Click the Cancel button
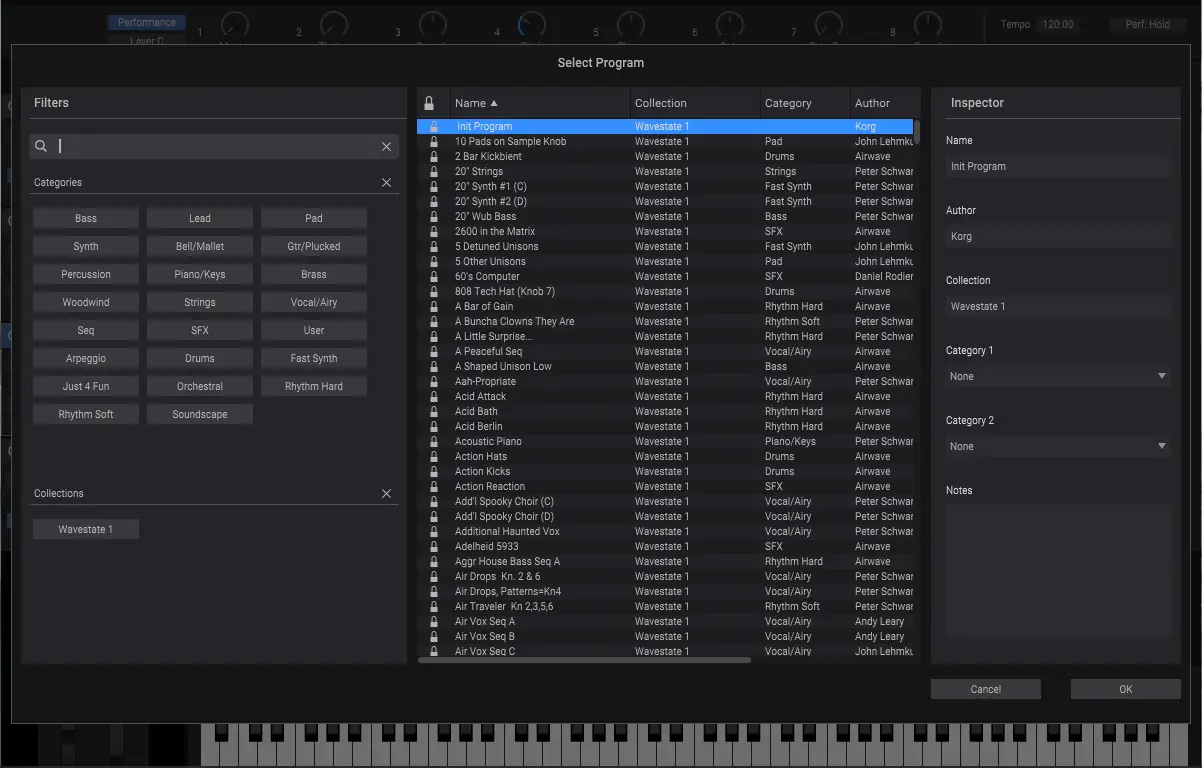Viewport: 1202px width, 768px height. (x=986, y=689)
